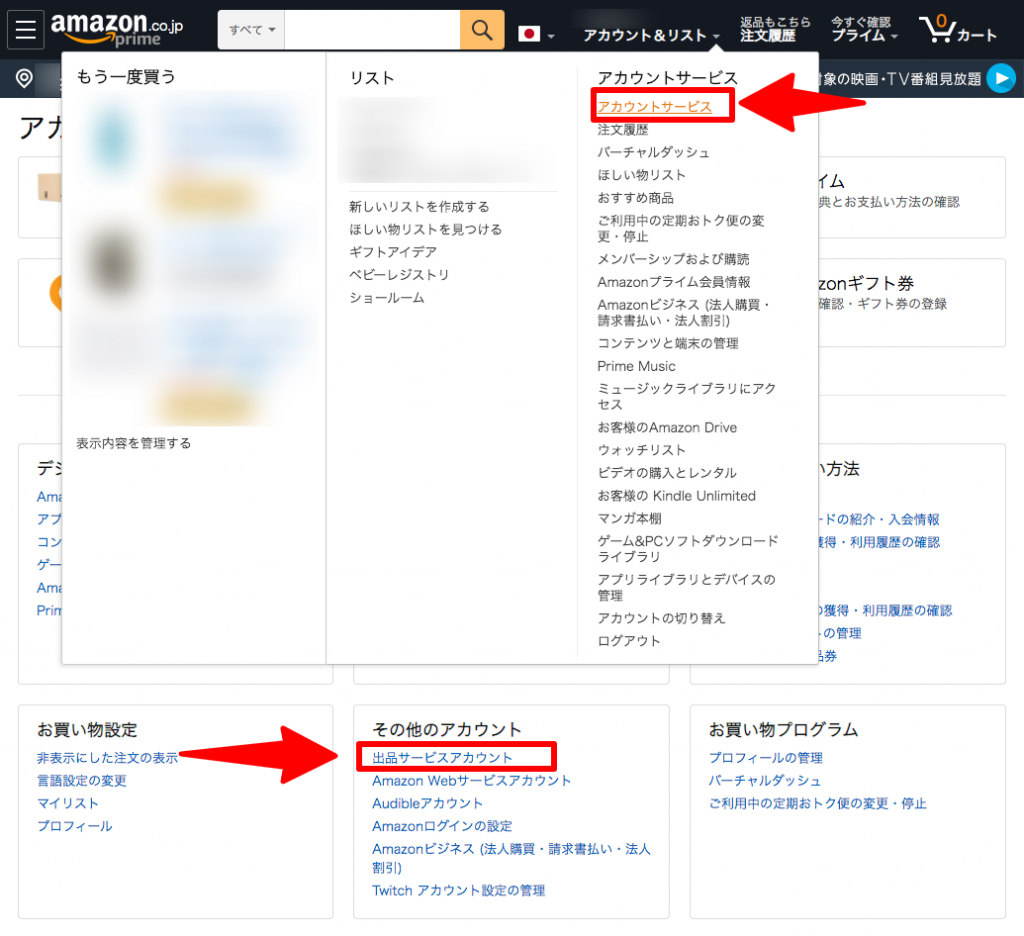
Task: Open 返品もこちら 注文履歴
Action: point(775,30)
